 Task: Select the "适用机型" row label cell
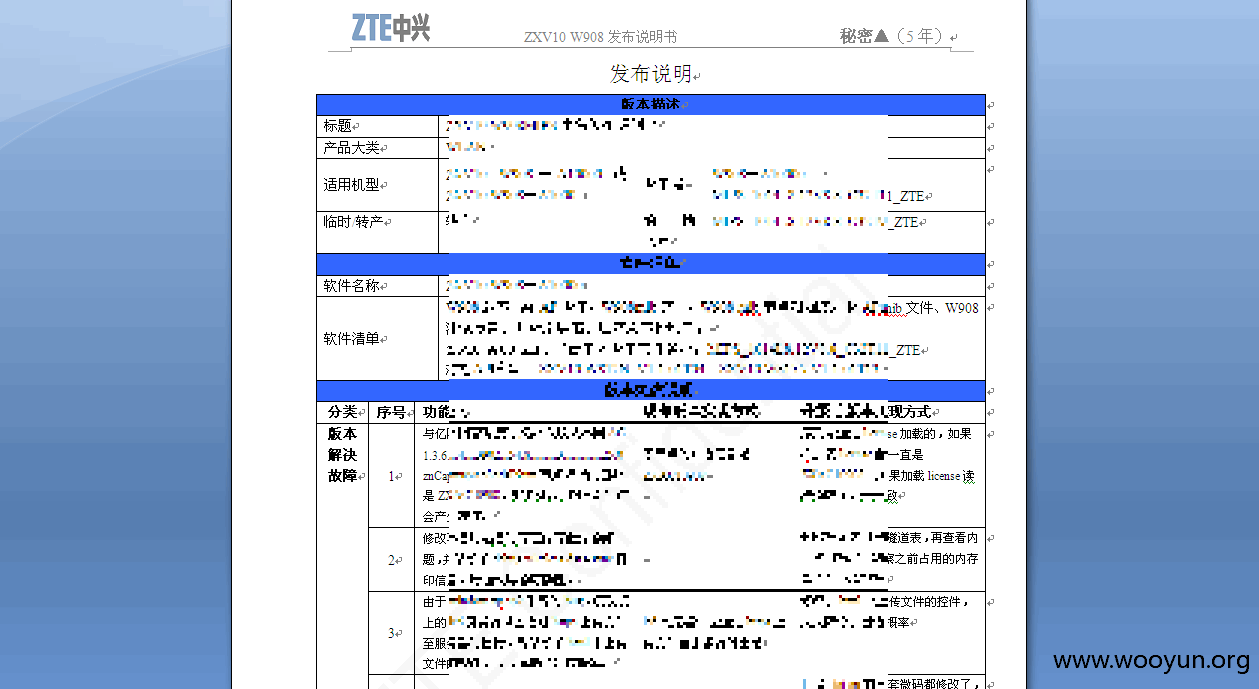coord(378,185)
